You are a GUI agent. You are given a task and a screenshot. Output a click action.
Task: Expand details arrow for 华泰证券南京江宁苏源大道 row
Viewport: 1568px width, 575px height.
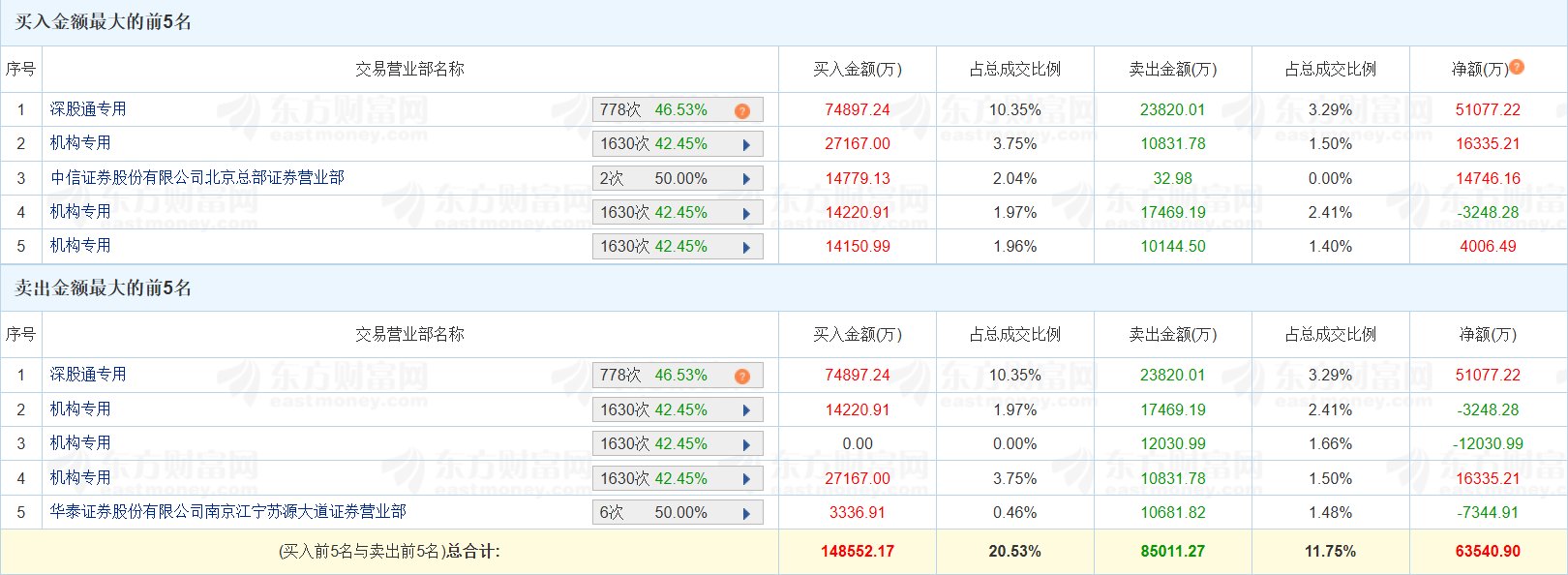coord(746,513)
